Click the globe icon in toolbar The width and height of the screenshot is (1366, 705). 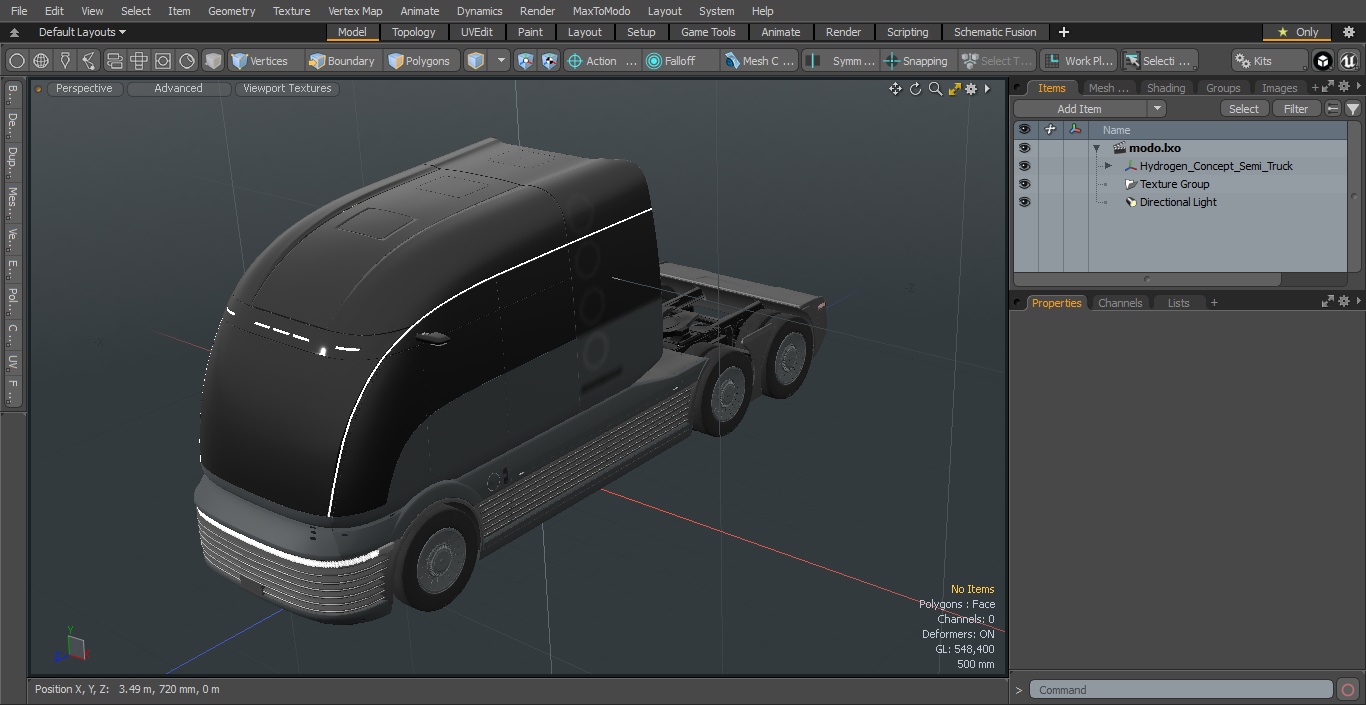pos(41,61)
